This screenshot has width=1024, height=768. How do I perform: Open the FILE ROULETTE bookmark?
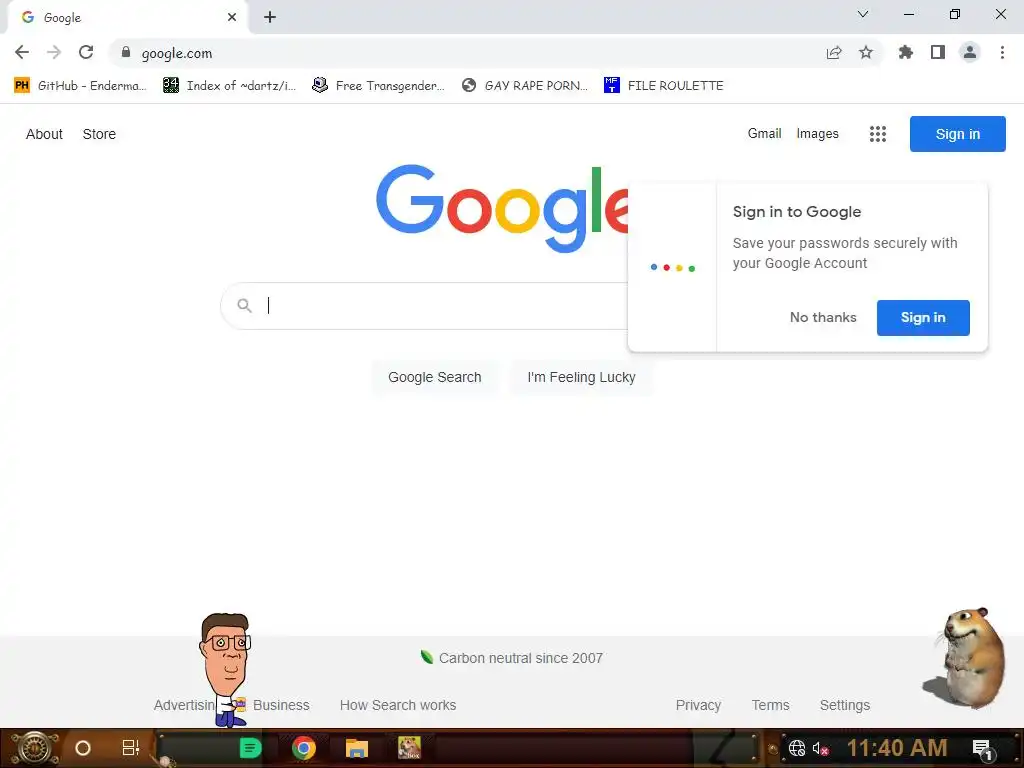[x=664, y=86]
